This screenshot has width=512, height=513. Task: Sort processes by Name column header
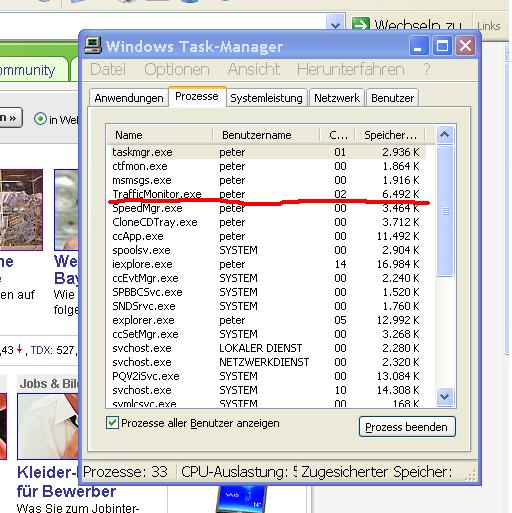[160, 135]
